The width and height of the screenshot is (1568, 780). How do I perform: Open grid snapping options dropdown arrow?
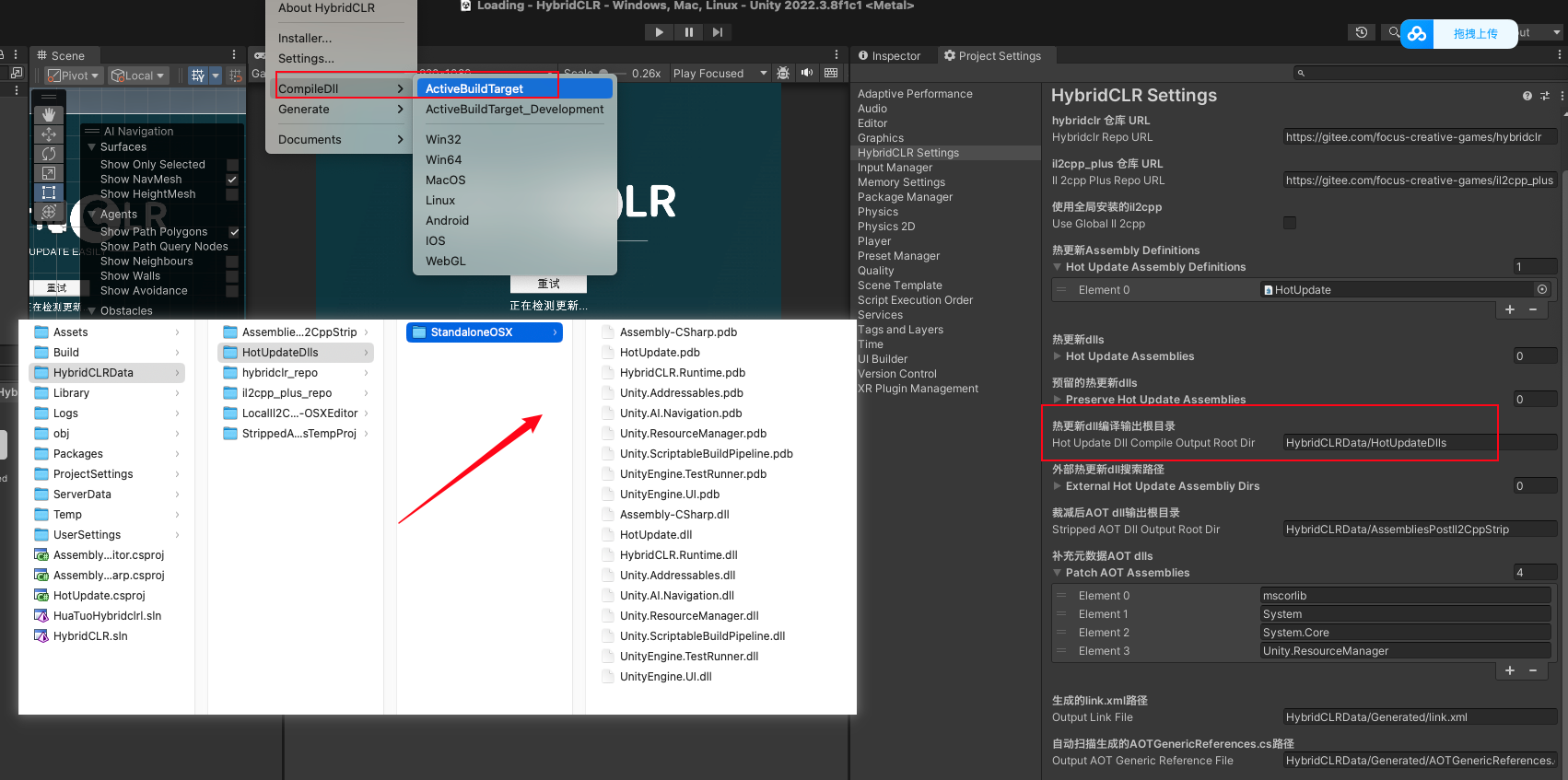click(x=216, y=76)
